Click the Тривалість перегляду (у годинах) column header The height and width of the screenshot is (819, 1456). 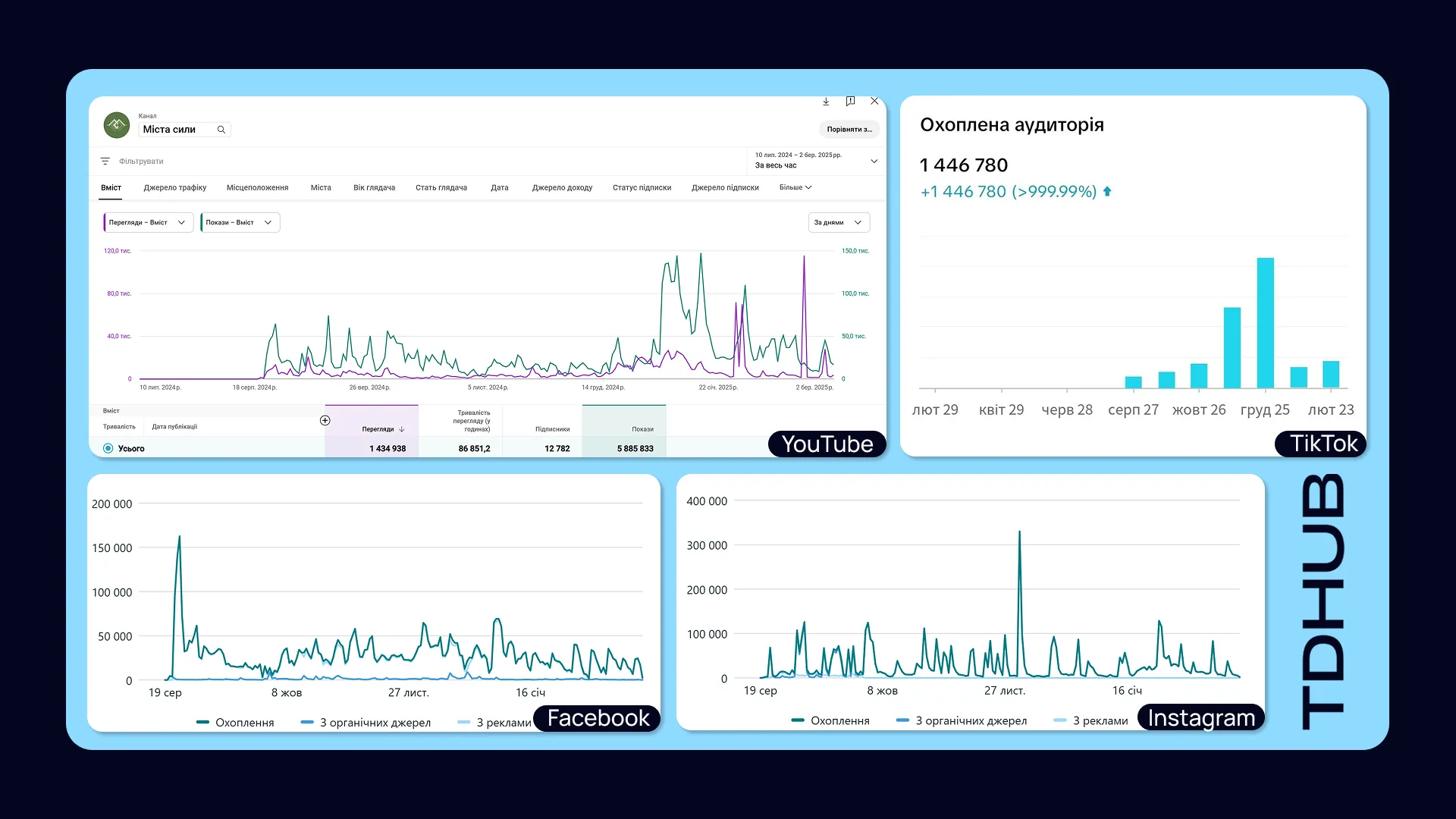tap(472, 421)
